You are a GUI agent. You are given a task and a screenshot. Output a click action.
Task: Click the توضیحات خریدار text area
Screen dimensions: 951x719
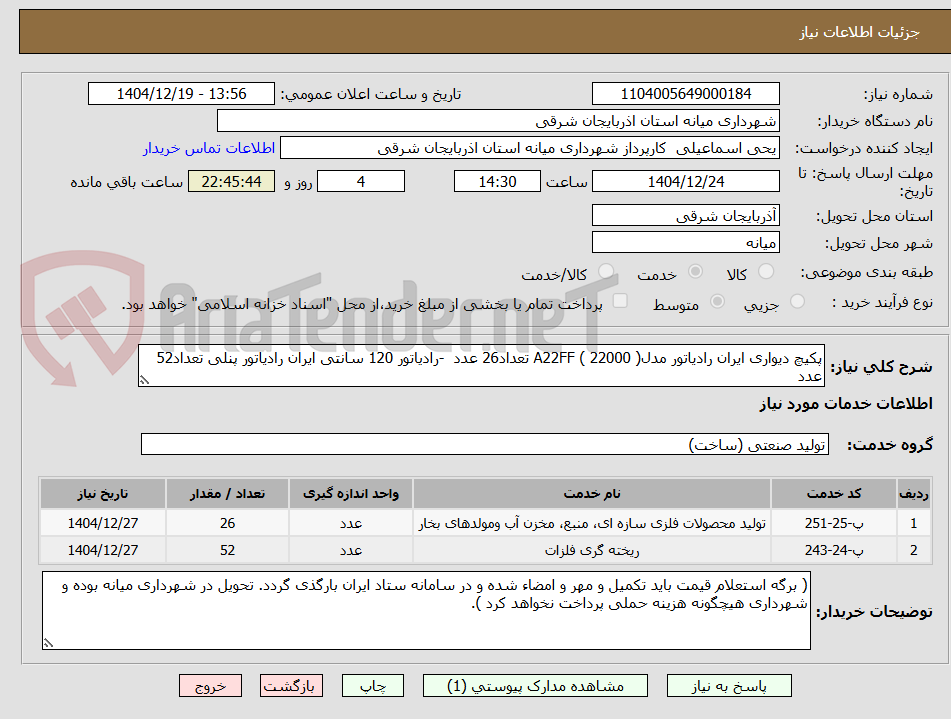coord(426,610)
